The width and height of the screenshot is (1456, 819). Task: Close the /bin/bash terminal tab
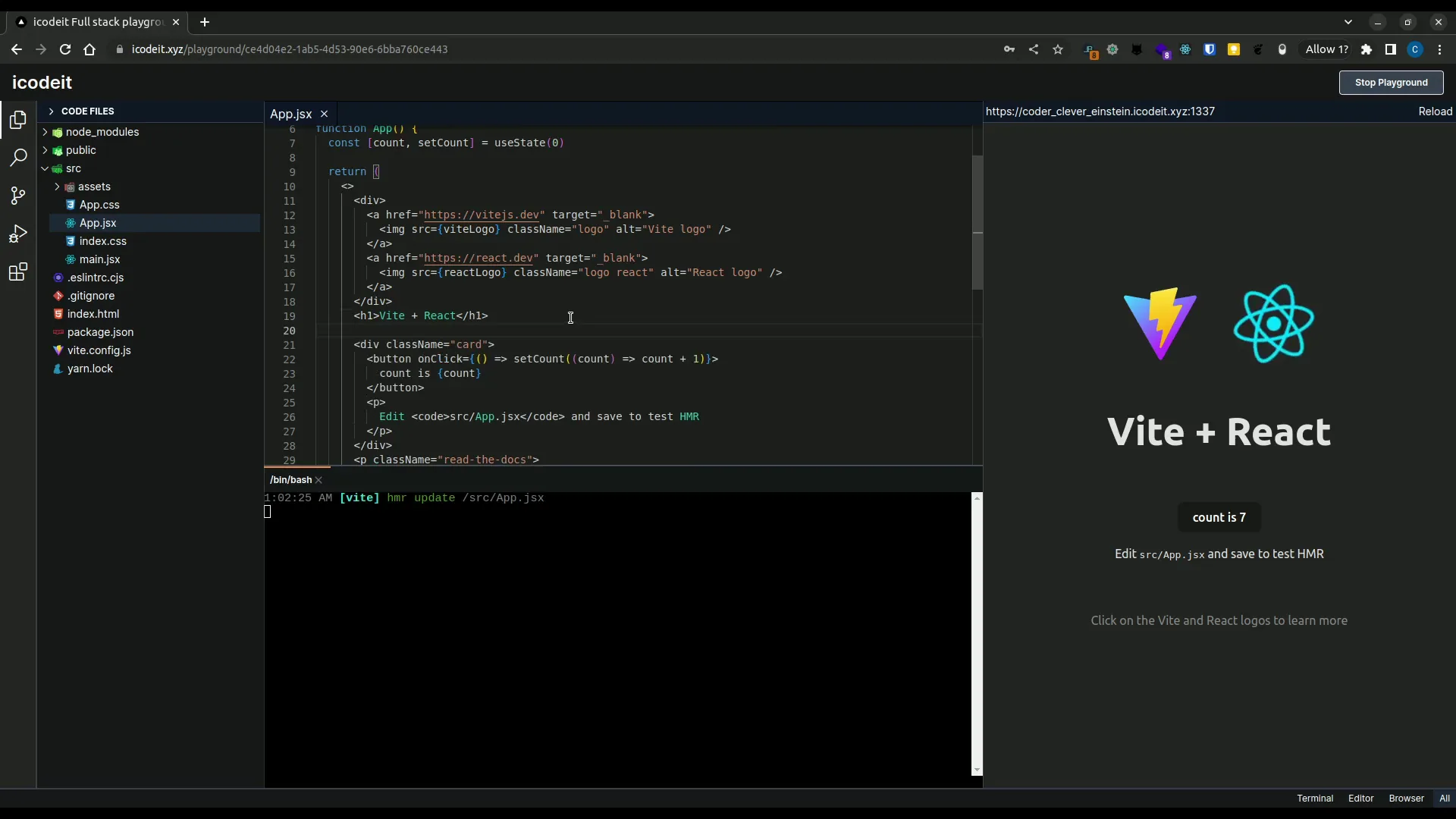(x=318, y=480)
